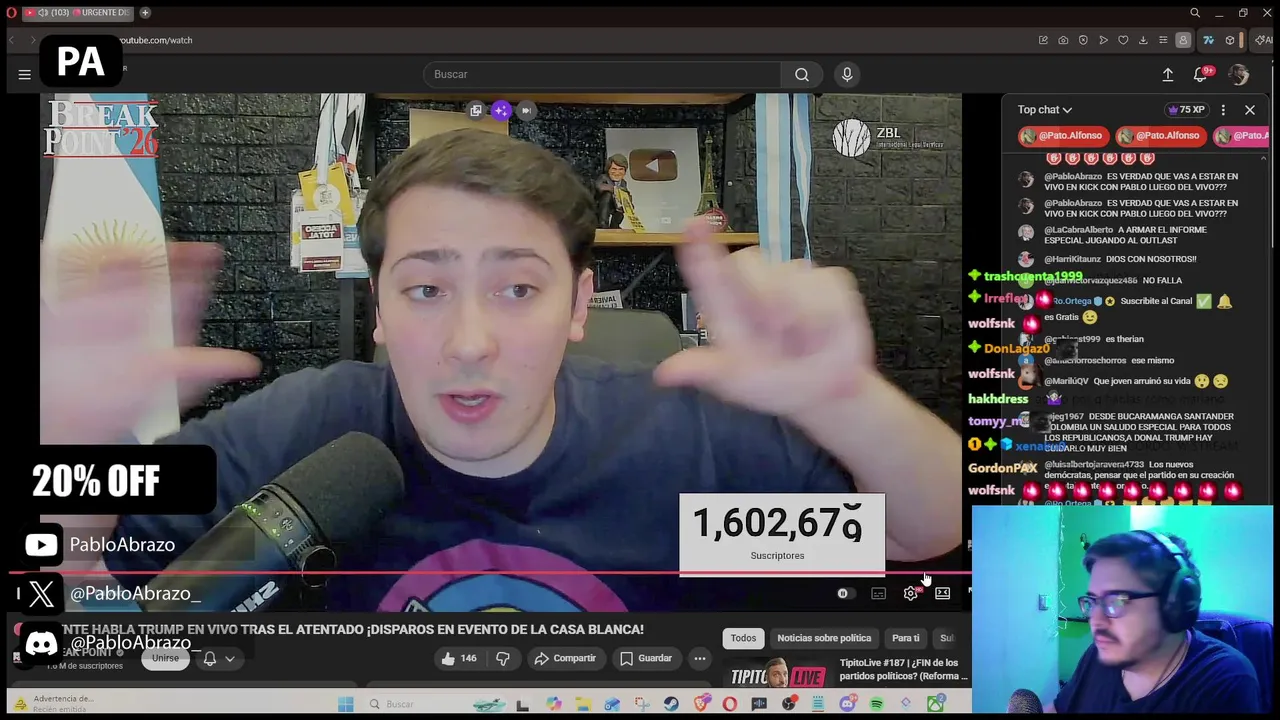1280x720 pixels.
Task: Click the YouTube search magnifier button
Action: point(802,74)
